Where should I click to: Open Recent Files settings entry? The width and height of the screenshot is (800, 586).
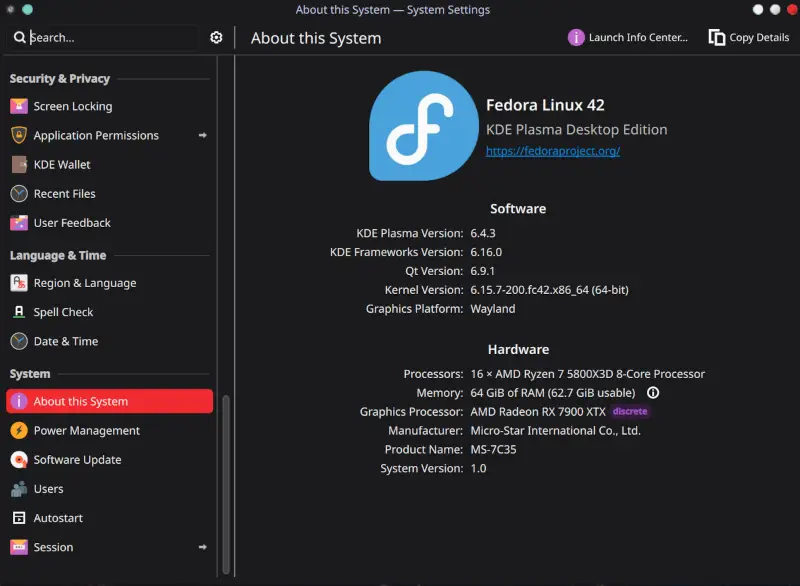pyautogui.click(x=110, y=194)
